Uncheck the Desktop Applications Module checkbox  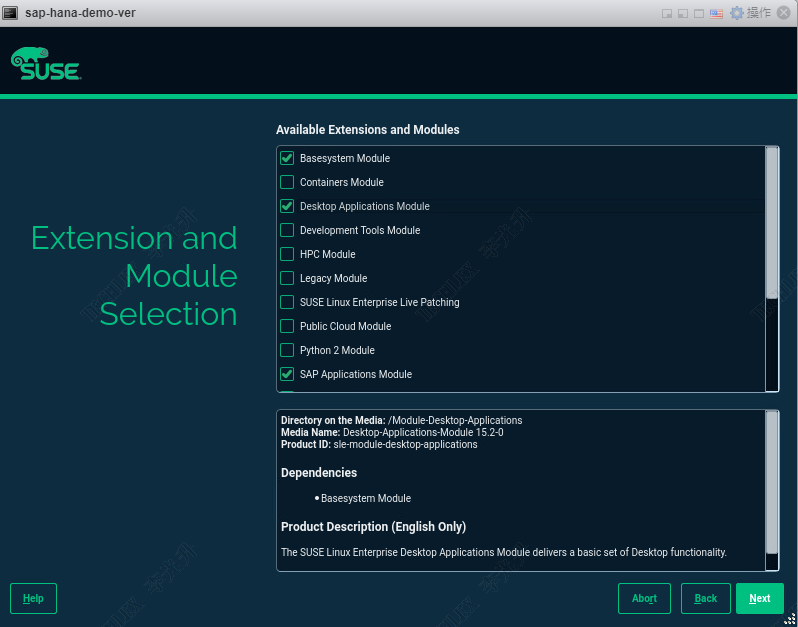coord(287,206)
